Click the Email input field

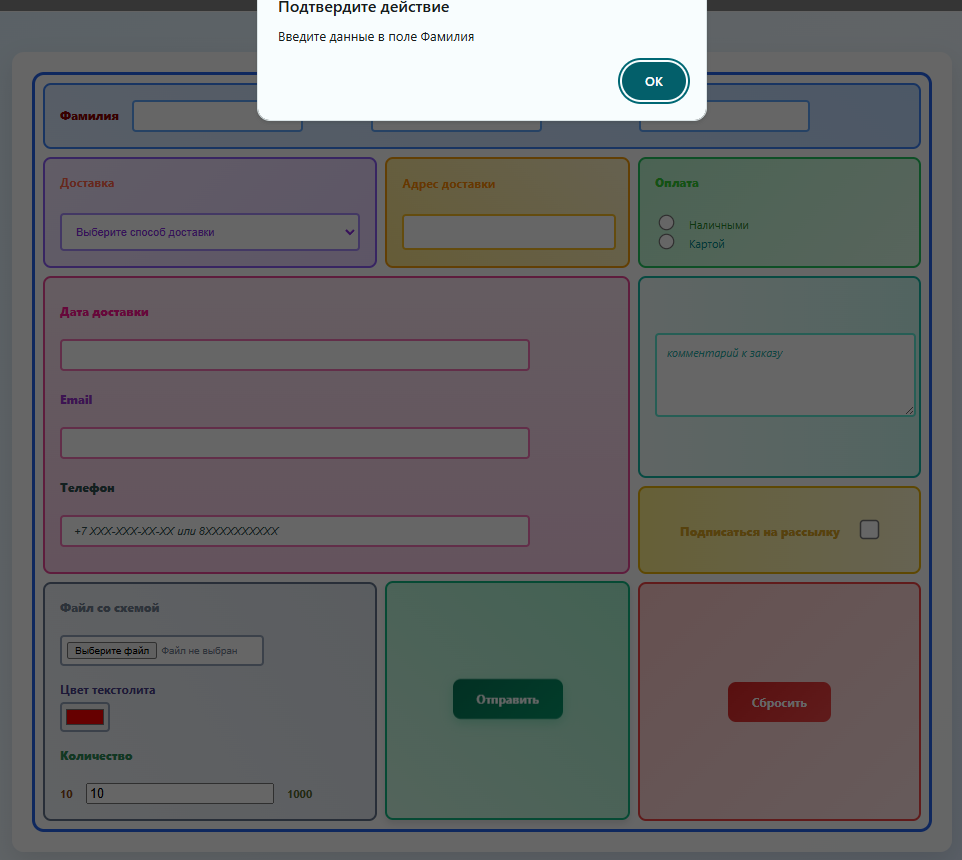pyautogui.click(x=294, y=443)
